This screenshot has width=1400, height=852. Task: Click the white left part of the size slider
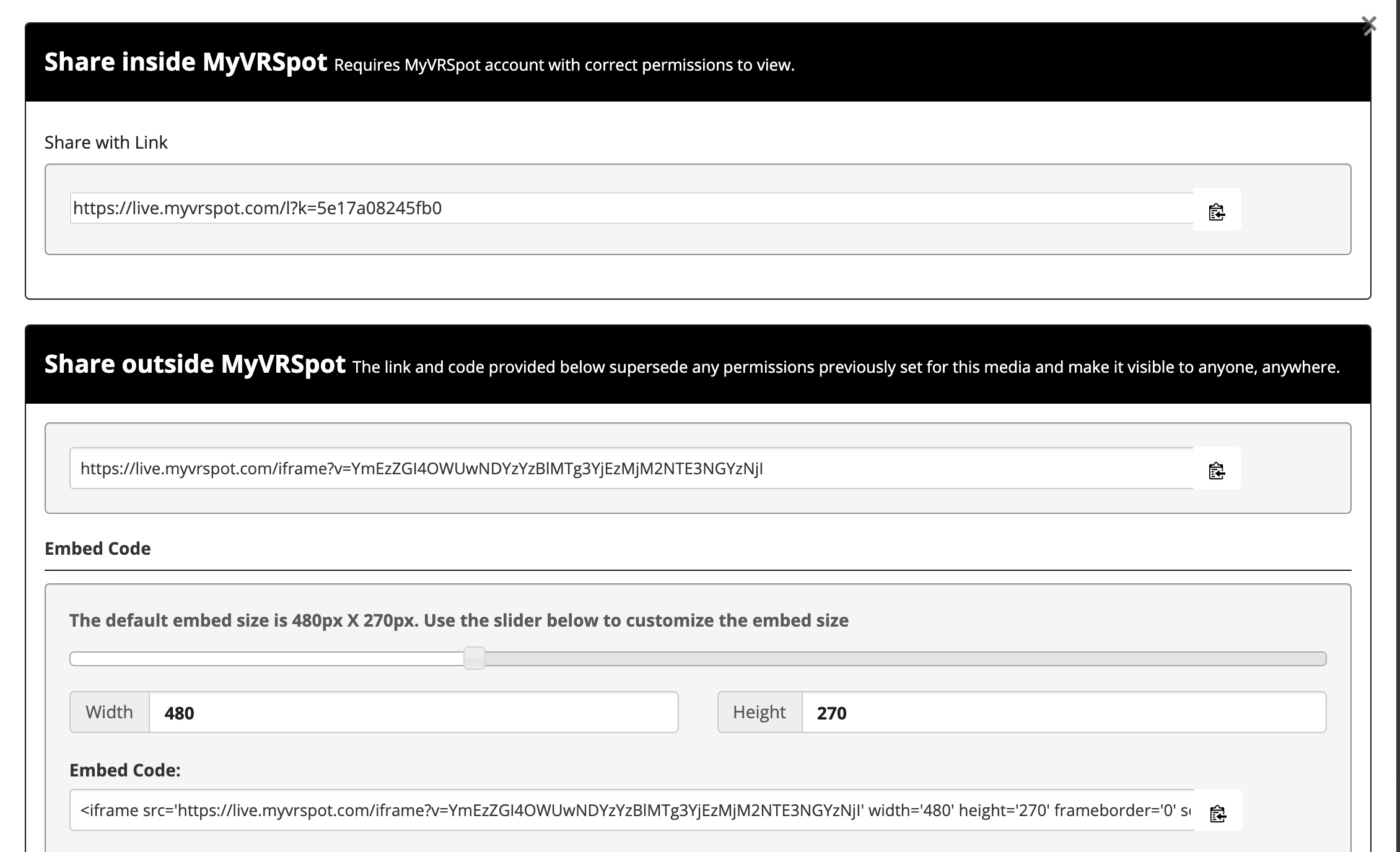267,658
